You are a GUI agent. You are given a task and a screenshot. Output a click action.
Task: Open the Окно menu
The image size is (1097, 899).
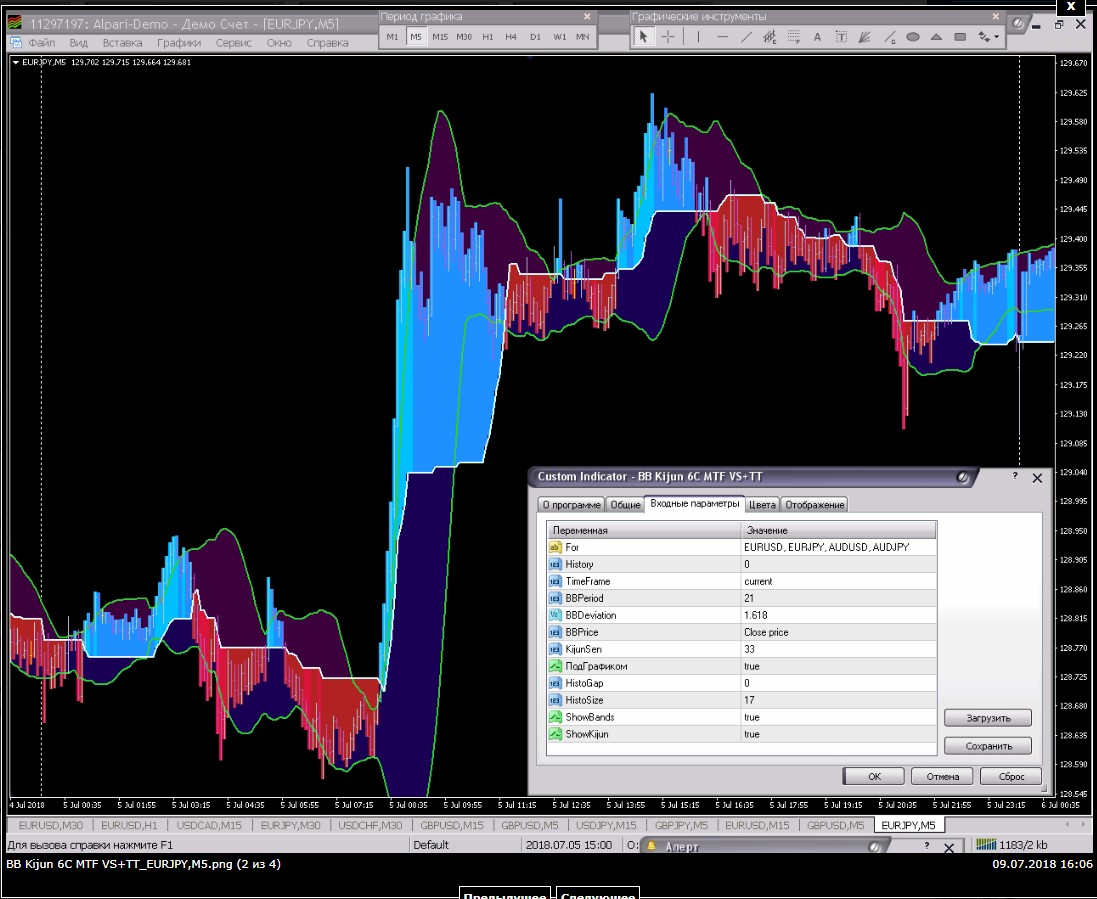point(279,43)
